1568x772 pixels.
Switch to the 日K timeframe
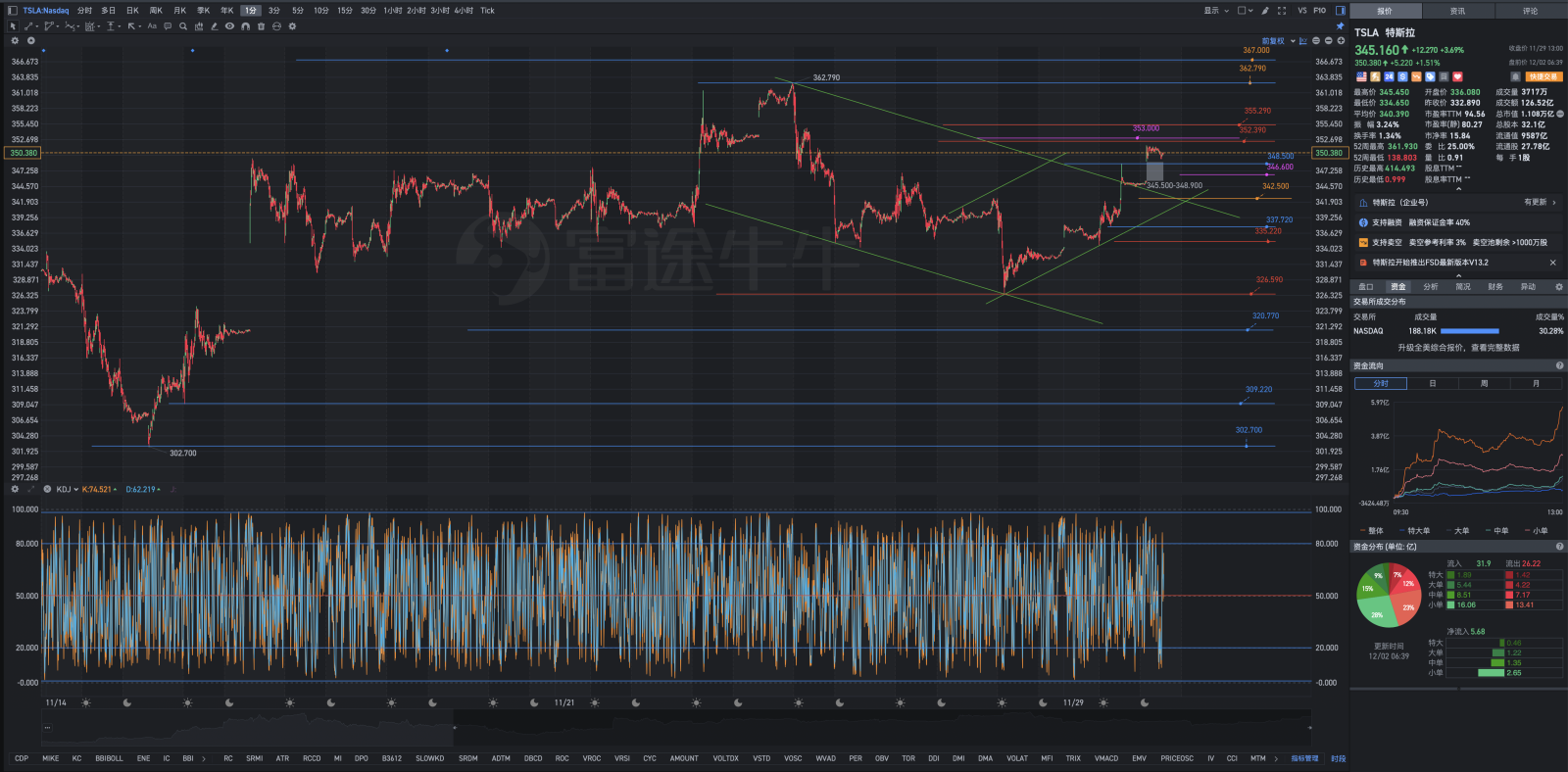pyautogui.click(x=132, y=11)
